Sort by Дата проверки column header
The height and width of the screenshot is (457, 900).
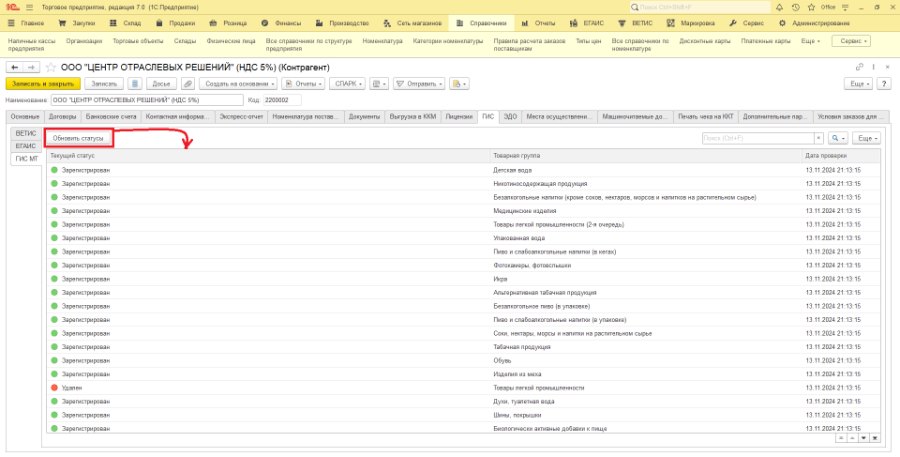click(841, 156)
